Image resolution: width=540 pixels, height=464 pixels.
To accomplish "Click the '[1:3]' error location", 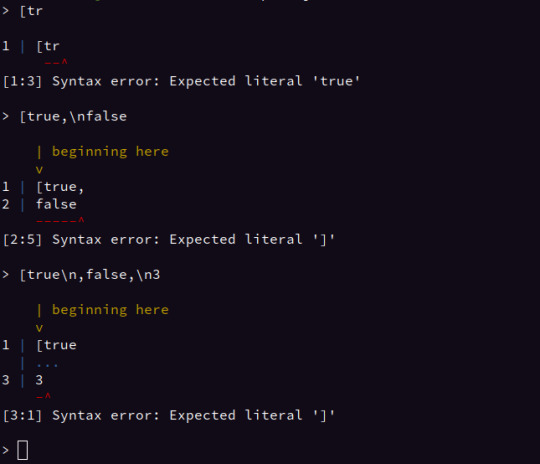I will point(22,81).
